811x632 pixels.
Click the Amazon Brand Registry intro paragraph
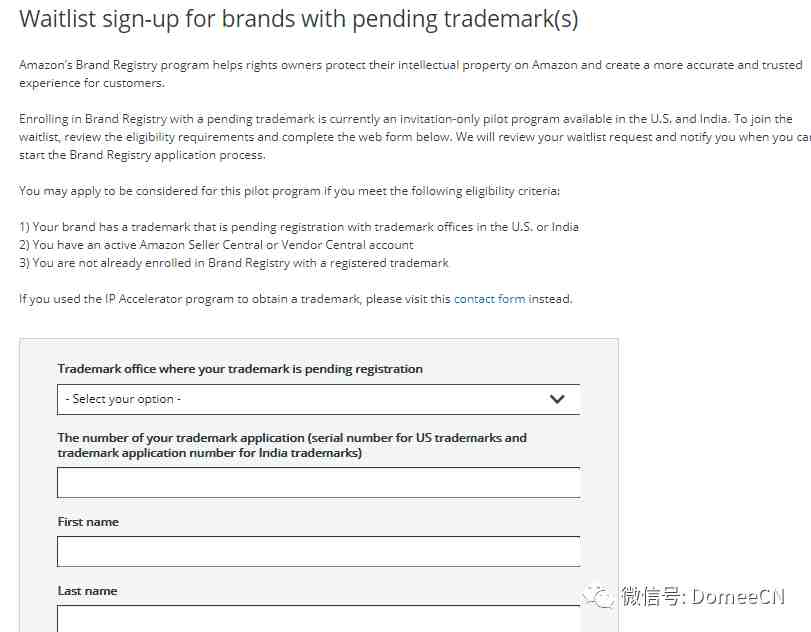(x=411, y=74)
